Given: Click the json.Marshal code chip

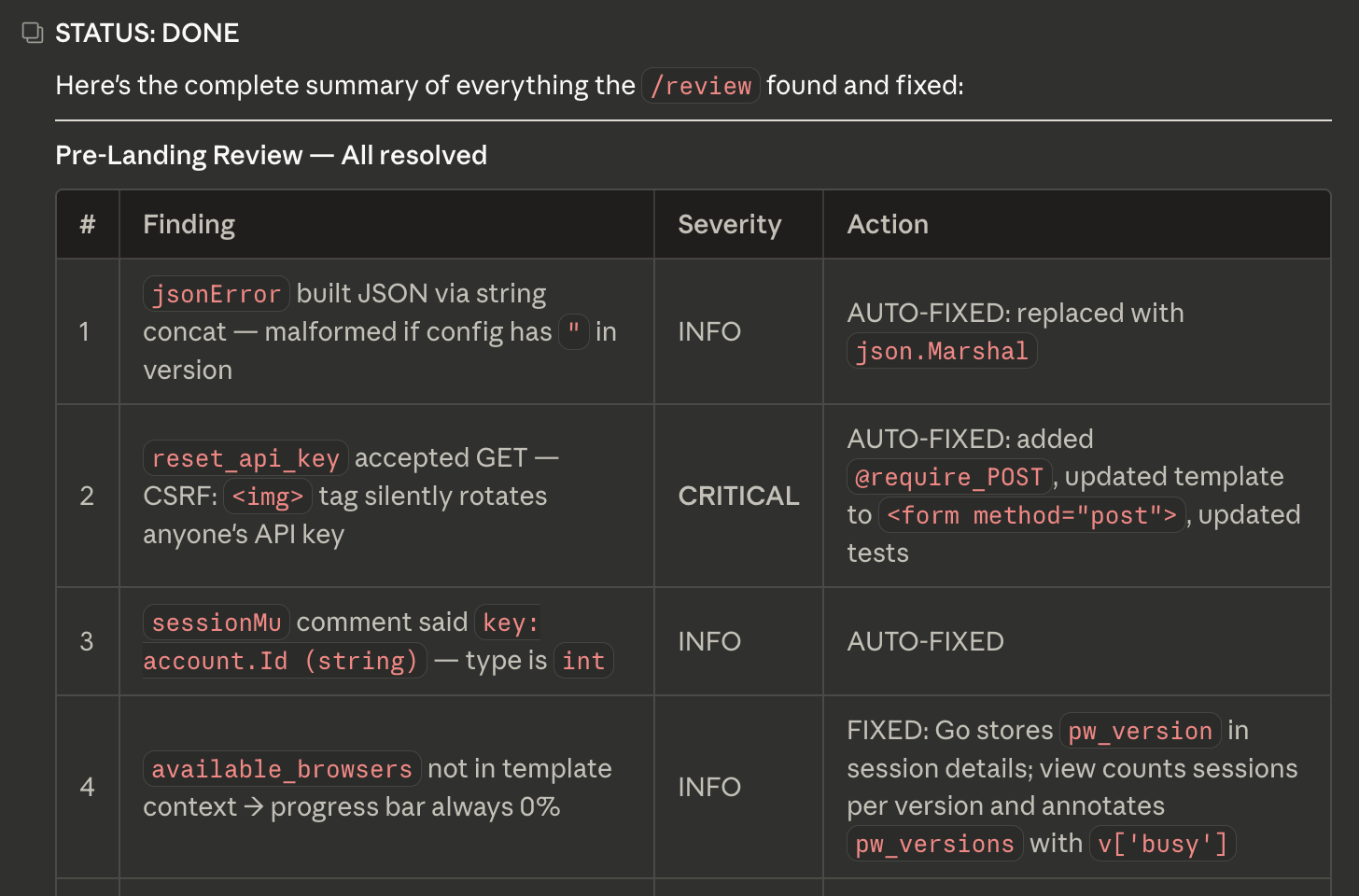Looking at the screenshot, I should click(941, 352).
